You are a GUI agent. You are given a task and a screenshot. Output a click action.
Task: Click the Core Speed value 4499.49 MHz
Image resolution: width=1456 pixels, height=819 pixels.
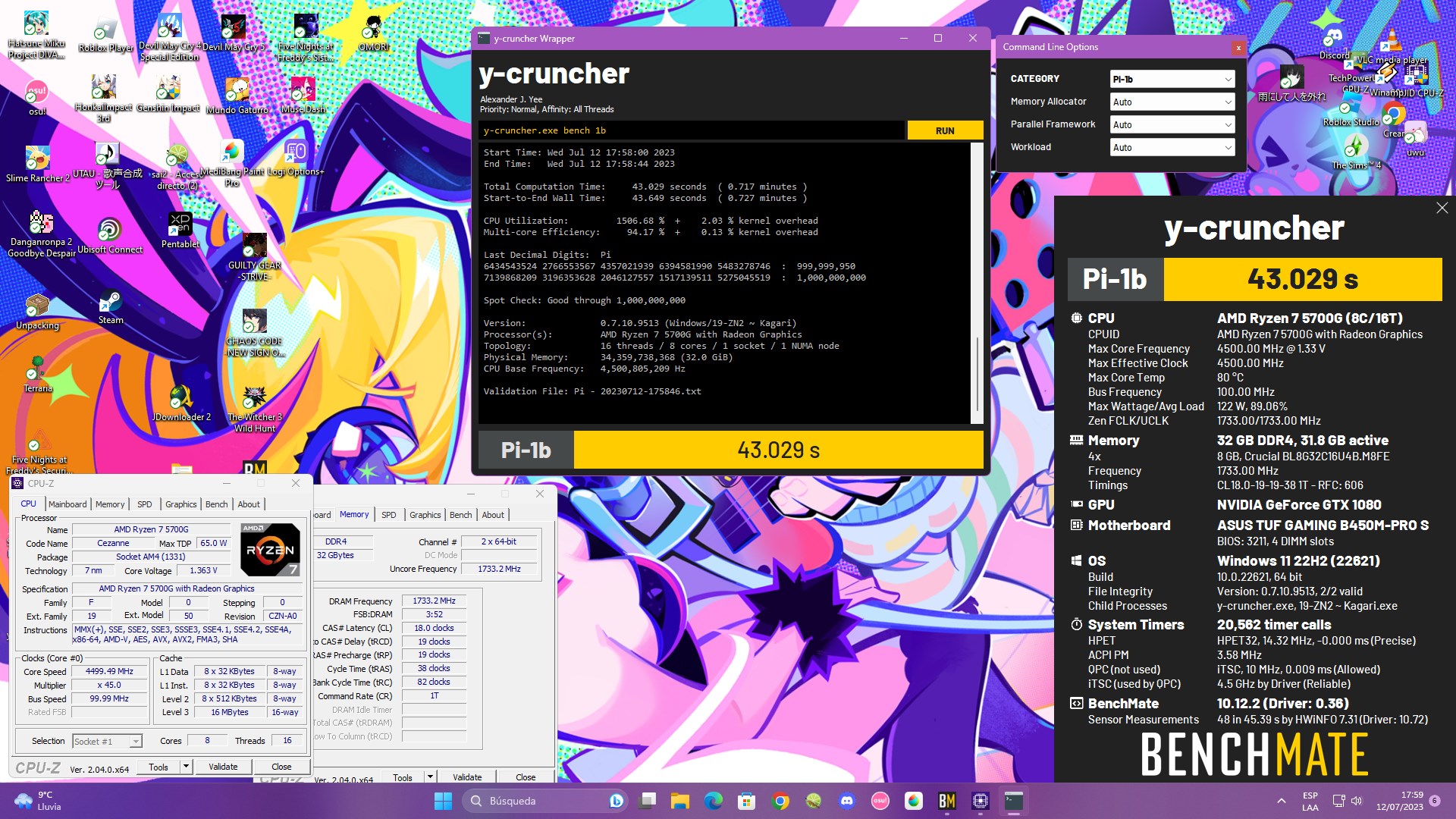[x=109, y=672]
